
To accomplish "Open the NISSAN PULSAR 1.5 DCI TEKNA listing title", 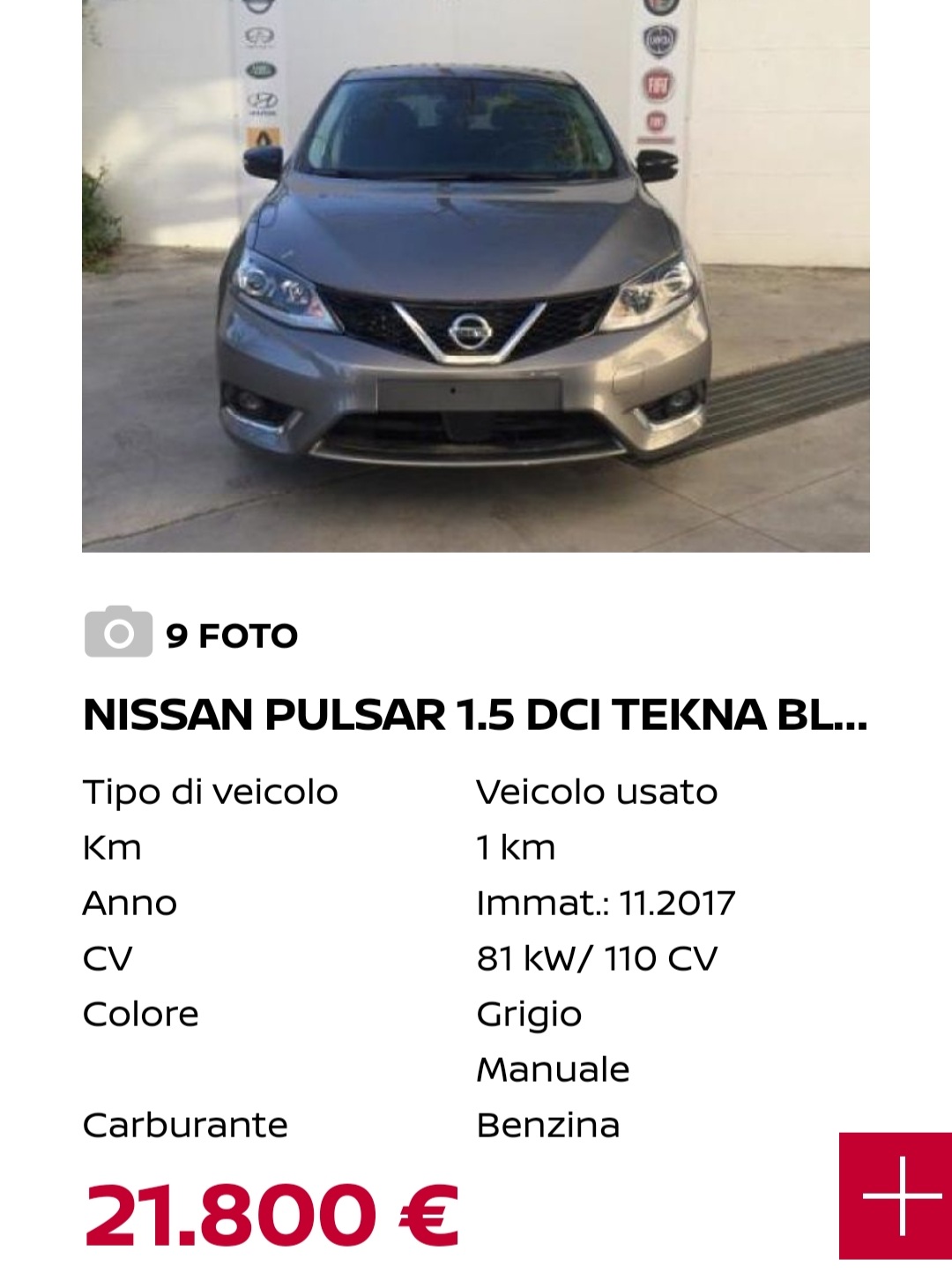I will click(475, 715).
